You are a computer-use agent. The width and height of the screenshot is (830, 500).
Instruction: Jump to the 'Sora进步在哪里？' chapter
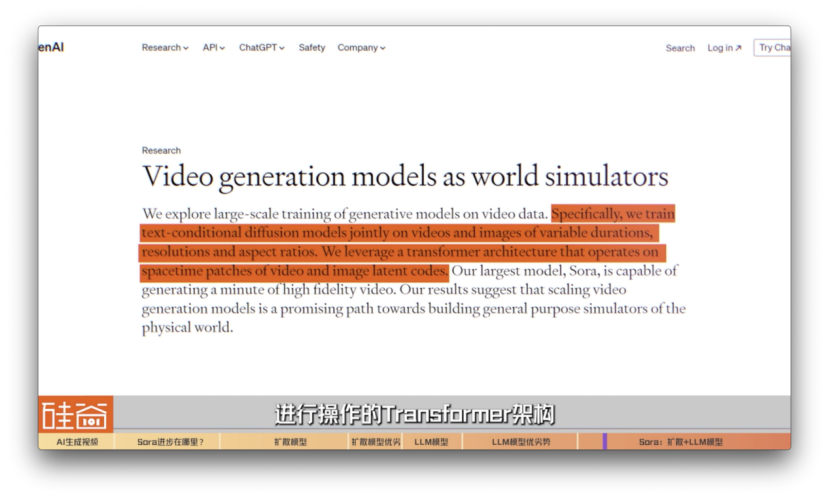[167, 442]
